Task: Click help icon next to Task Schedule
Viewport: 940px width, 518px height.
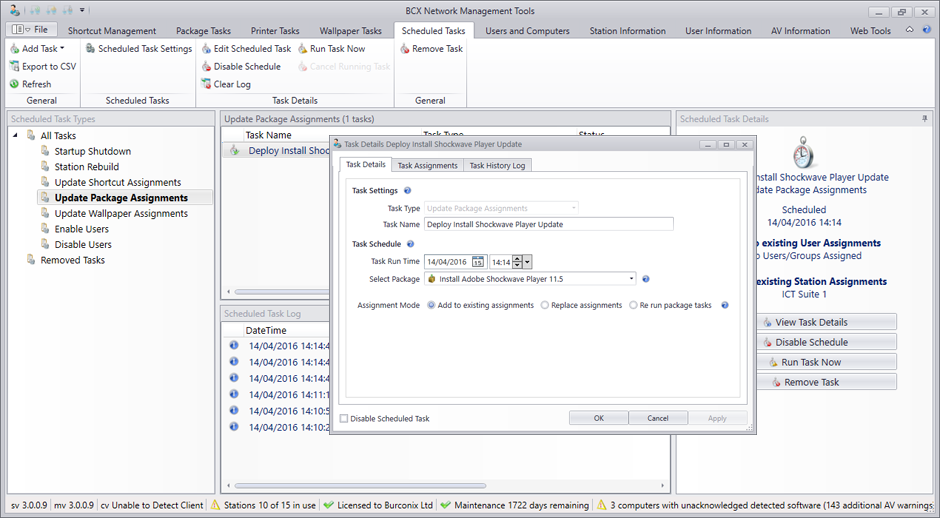Action: (x=411, y=244)
